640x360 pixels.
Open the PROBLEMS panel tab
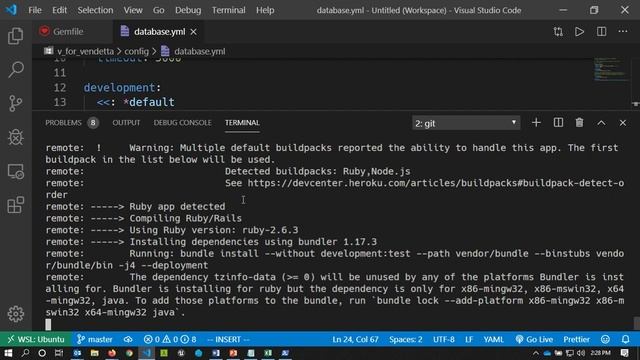63,123
